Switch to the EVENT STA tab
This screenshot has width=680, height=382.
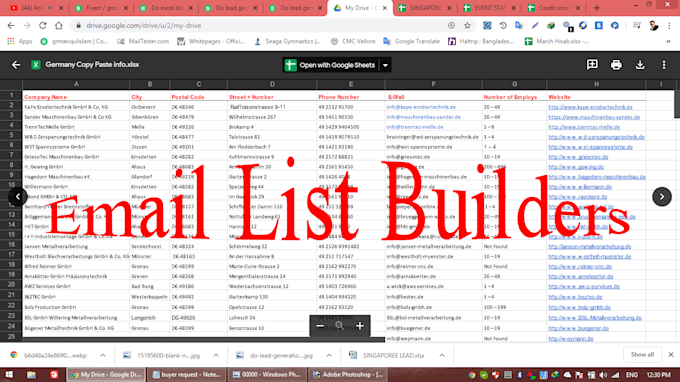click(489, 8)
